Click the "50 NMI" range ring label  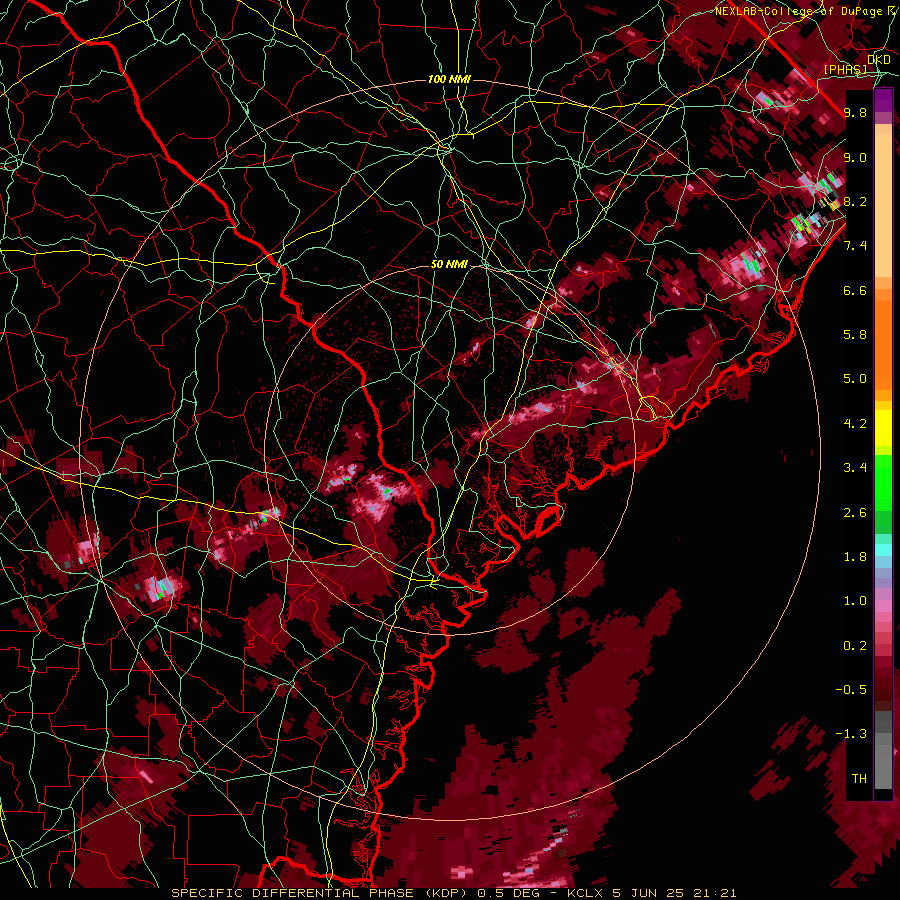coord(449,265)
